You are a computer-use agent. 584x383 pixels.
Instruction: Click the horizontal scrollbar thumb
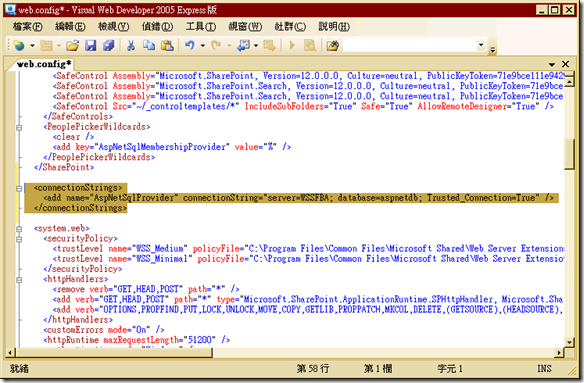coord(114,352)
